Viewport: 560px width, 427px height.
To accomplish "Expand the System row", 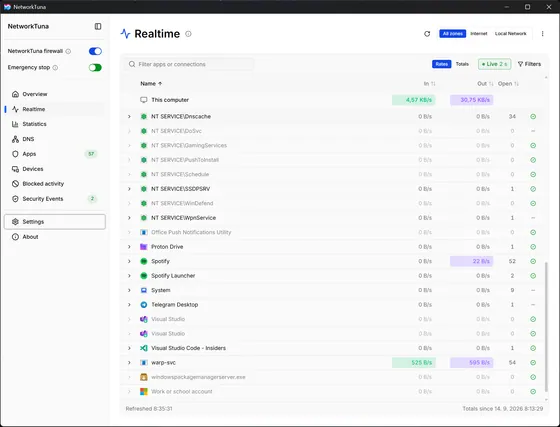I will (129, 290).
